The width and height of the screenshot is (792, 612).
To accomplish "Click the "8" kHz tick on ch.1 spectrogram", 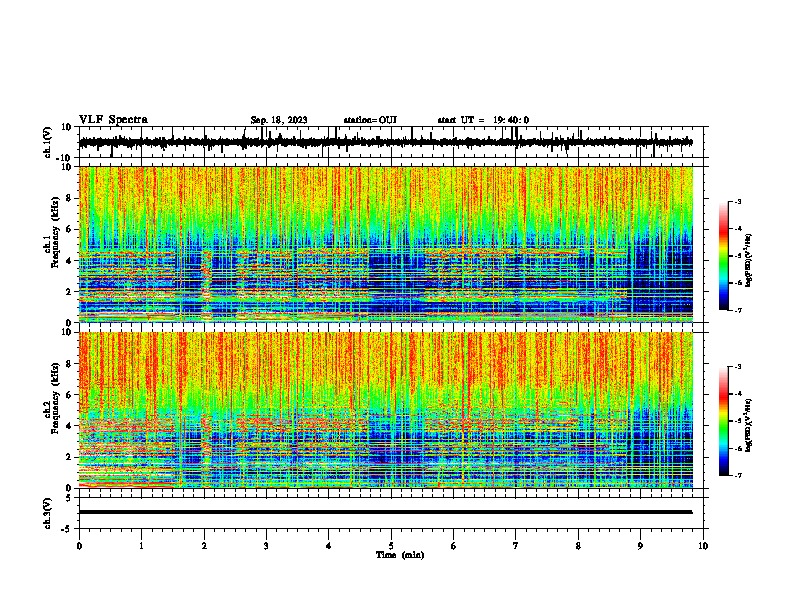I will 69,198.
